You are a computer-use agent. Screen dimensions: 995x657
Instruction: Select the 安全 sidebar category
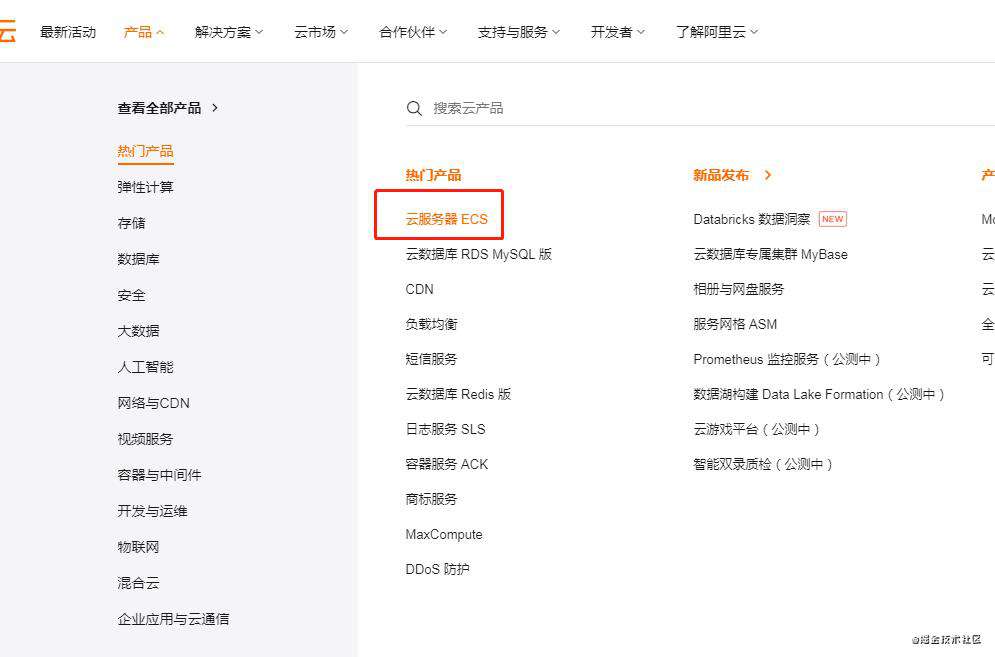tap(131, 295)
